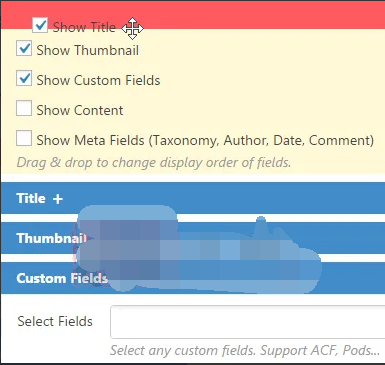Collapse the Custom Fields section header
Viewport: 385px width, 365px height.
click(x=193, y=278)
